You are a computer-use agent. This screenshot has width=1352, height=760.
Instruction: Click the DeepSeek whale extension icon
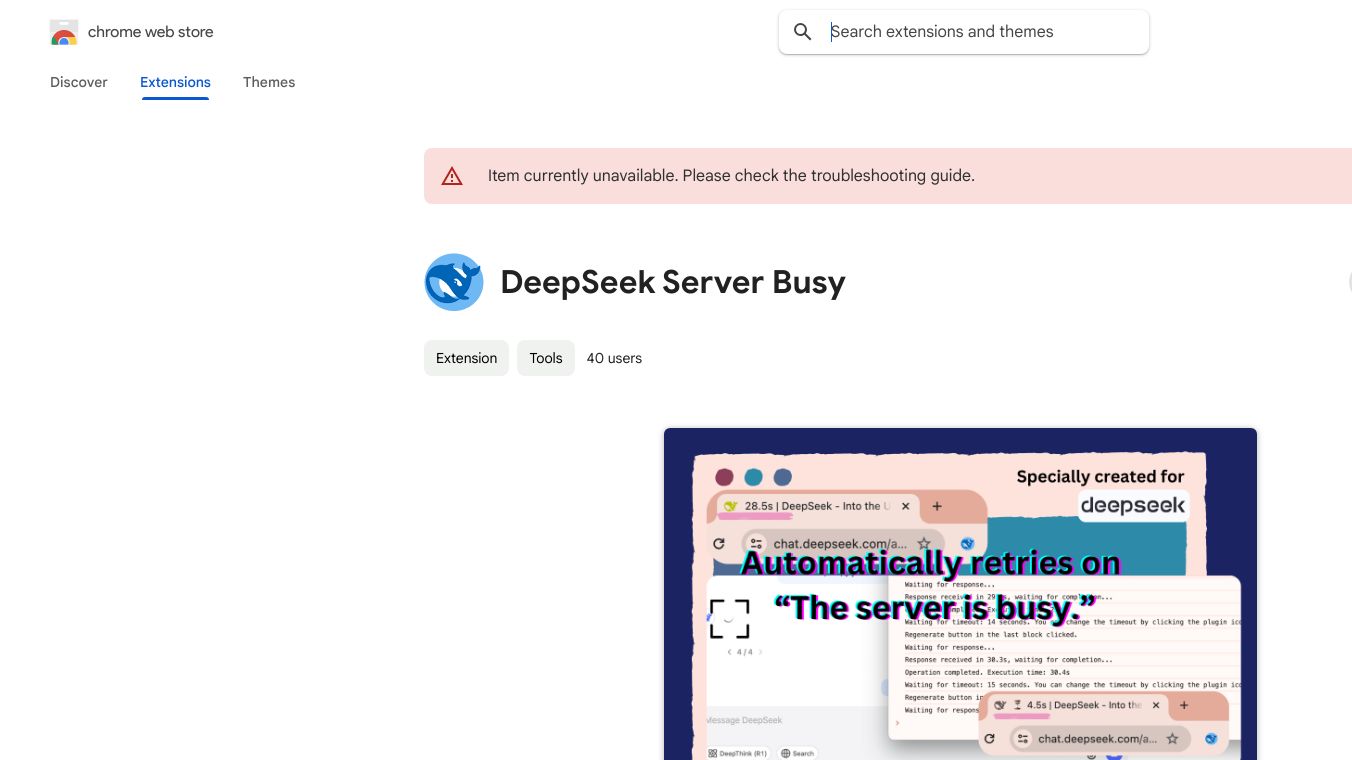(454, 282)
